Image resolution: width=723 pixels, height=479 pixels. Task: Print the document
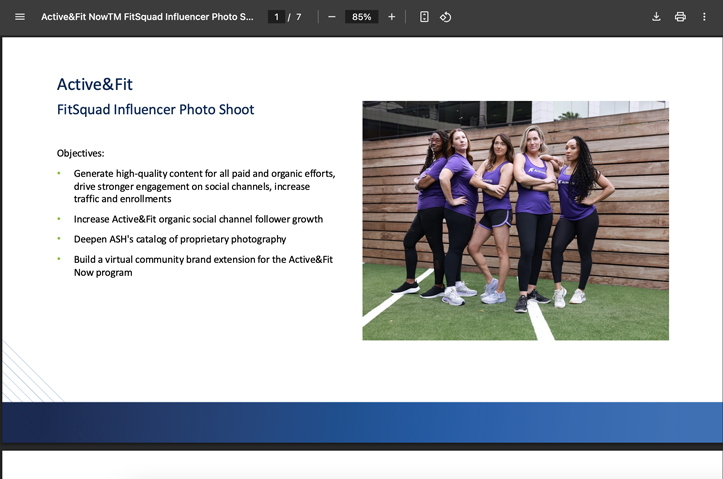tap(680, 17)
